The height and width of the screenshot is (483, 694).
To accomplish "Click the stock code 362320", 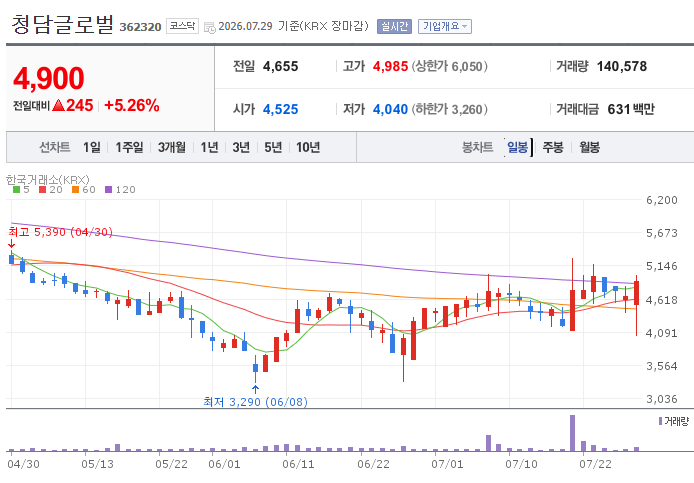I will (140, 27).
